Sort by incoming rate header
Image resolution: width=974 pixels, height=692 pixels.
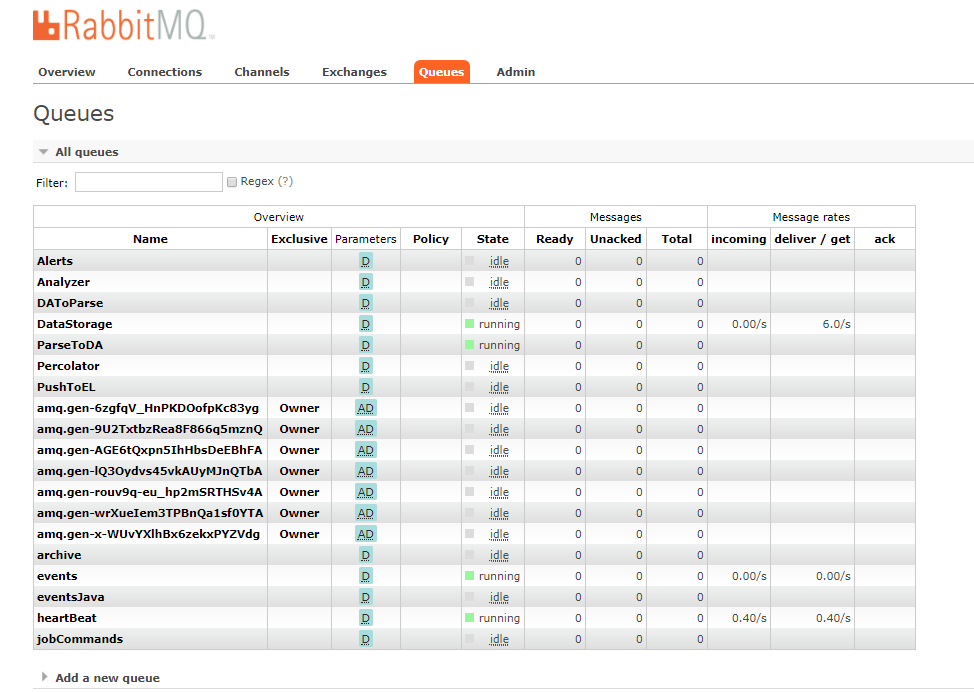pos(739,239)
